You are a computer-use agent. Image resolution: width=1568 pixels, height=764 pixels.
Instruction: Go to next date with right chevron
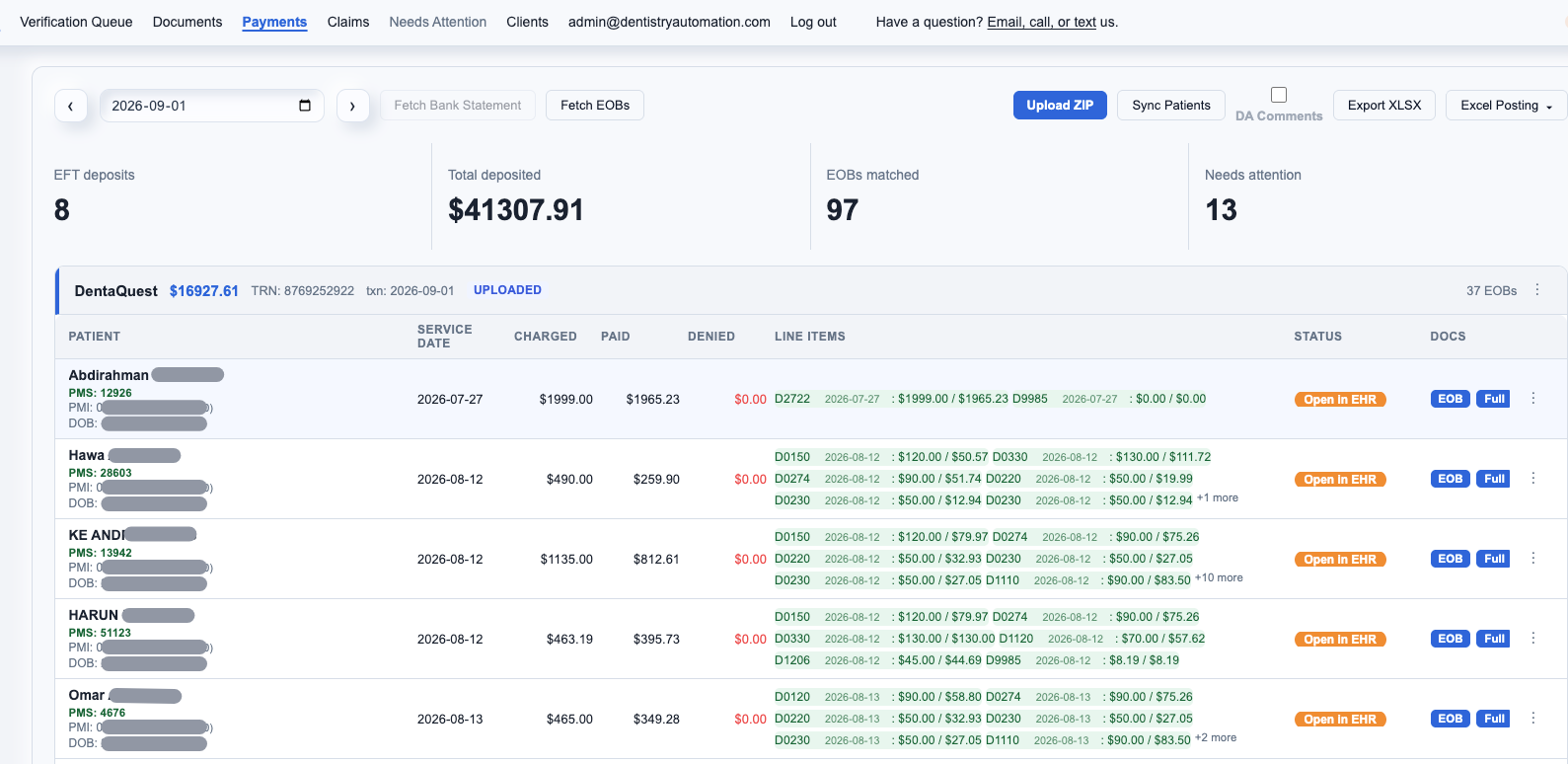click(x=352, y=106)
